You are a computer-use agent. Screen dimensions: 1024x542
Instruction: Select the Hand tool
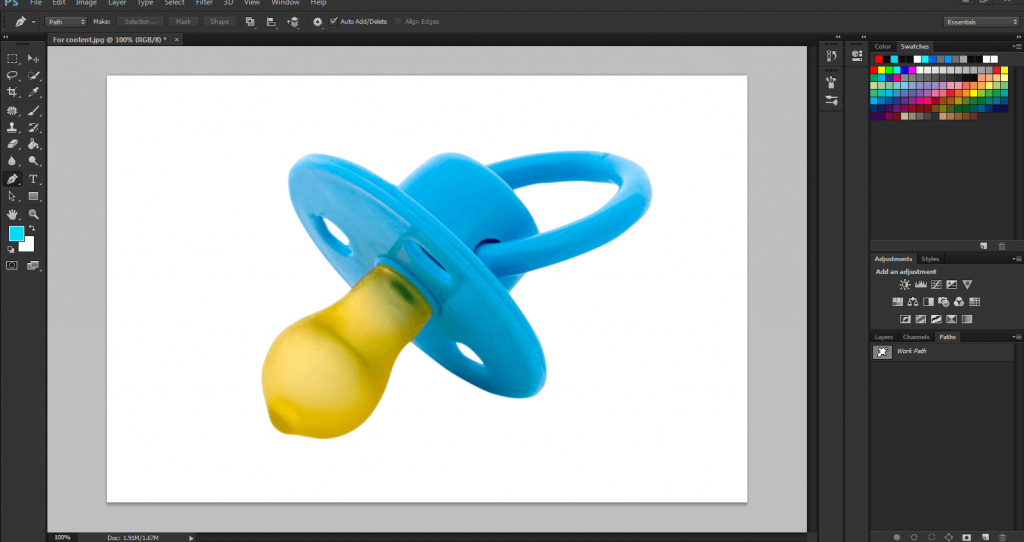[x=12, y=214]
